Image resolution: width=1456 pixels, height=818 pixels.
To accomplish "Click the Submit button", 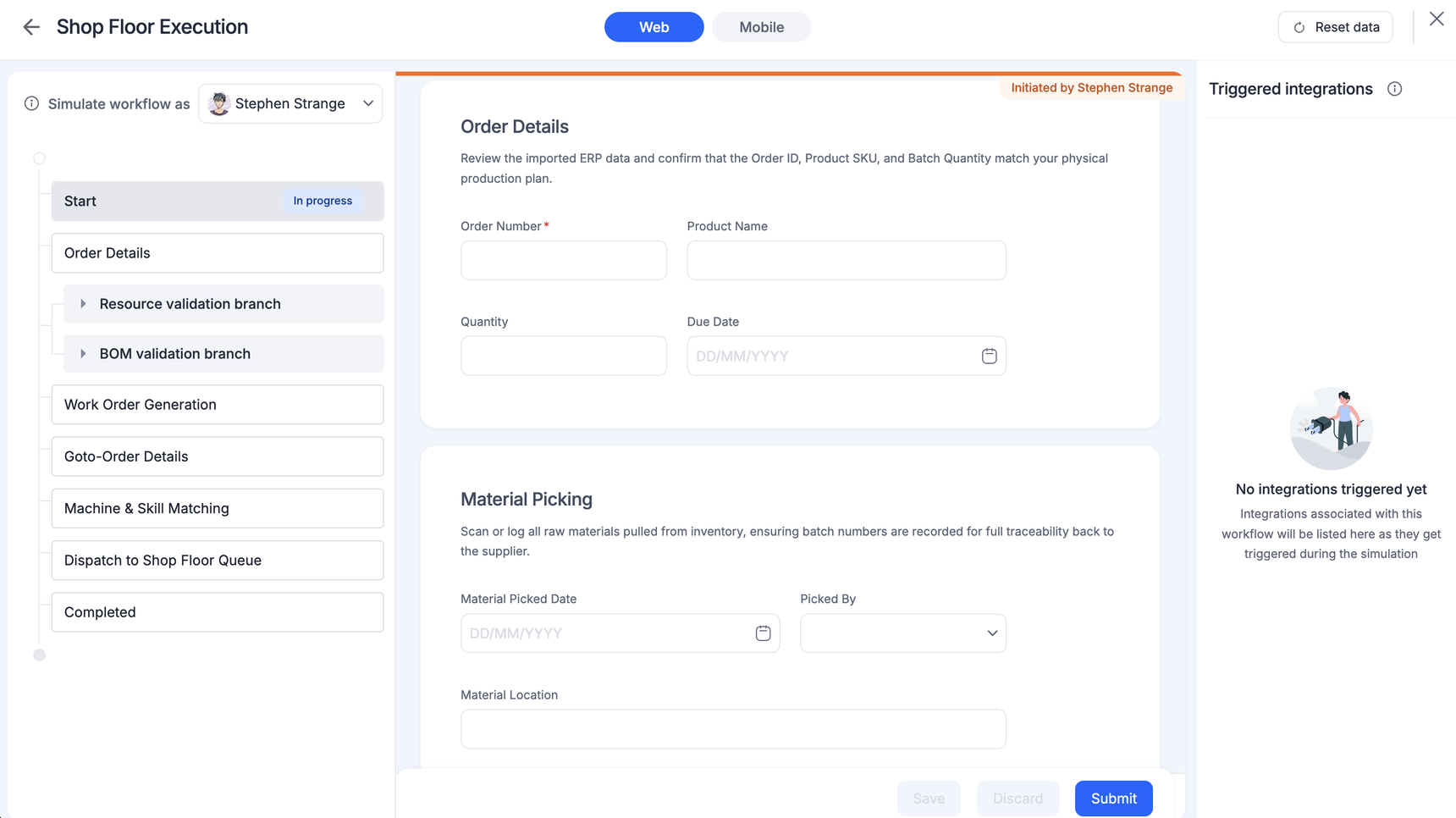I will [x=1113, y=799].
